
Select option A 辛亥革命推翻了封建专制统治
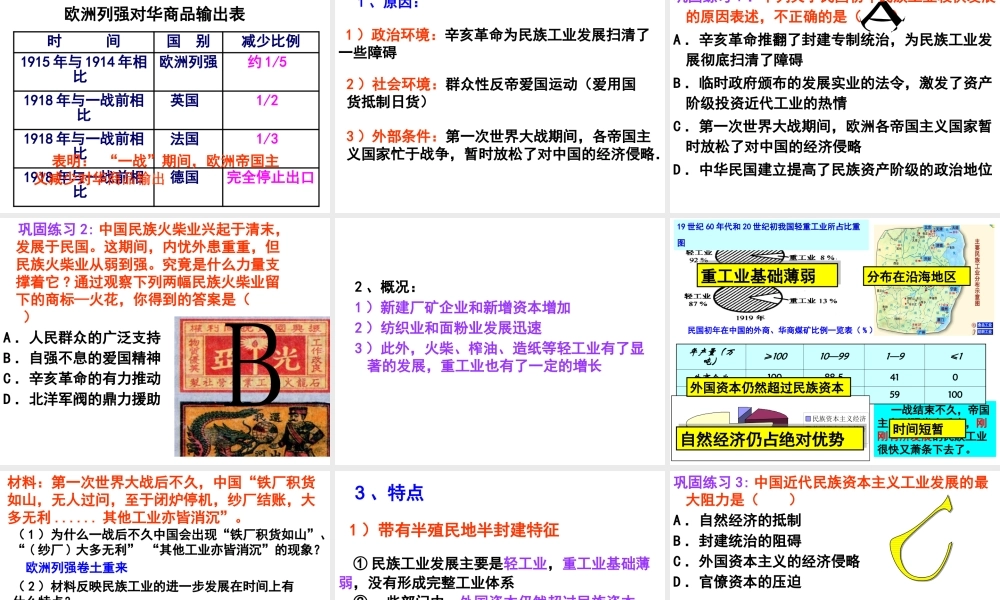[832, 50]
